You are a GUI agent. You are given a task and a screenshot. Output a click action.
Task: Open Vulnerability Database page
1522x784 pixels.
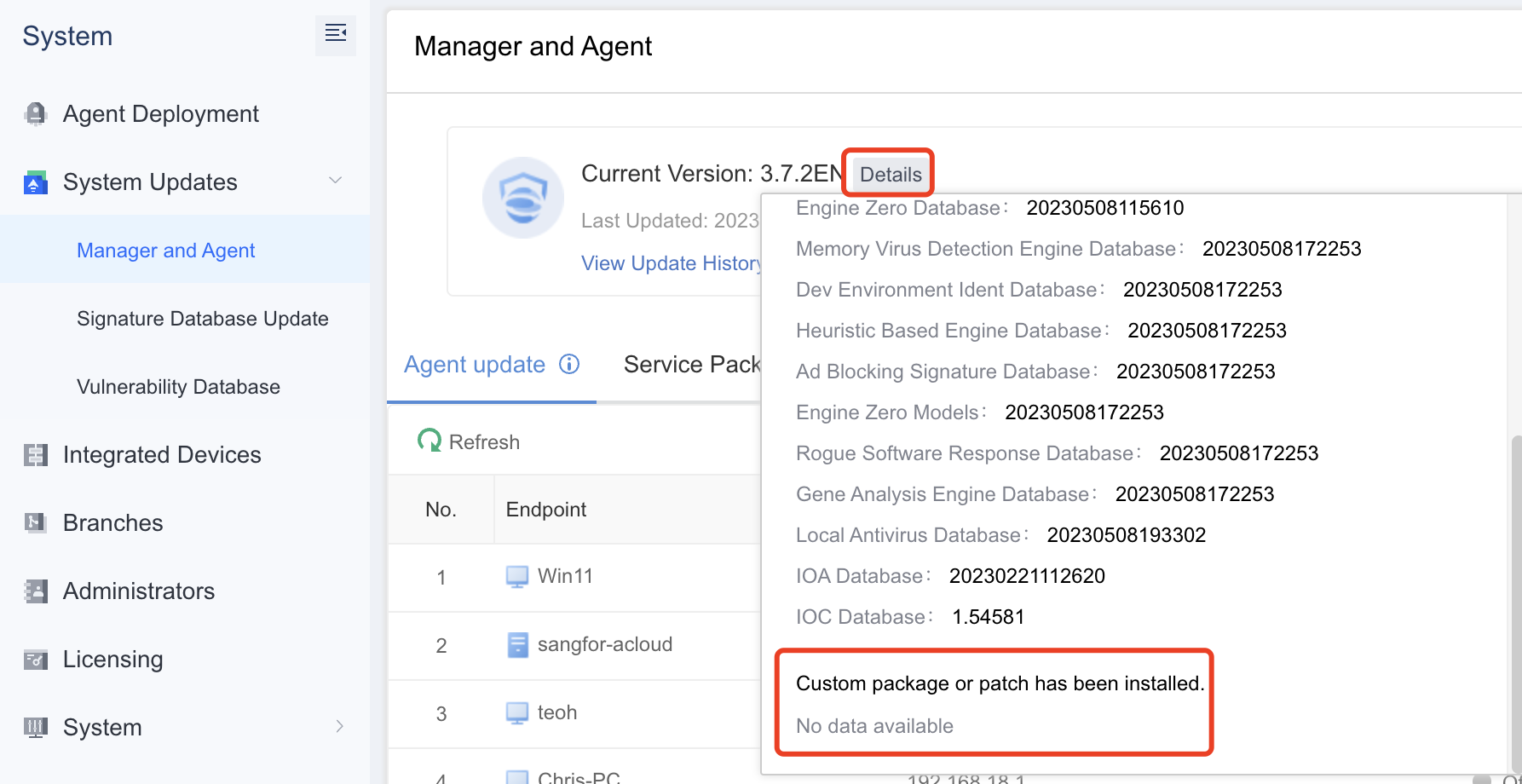pyautogui.click(x=178, y=387)
